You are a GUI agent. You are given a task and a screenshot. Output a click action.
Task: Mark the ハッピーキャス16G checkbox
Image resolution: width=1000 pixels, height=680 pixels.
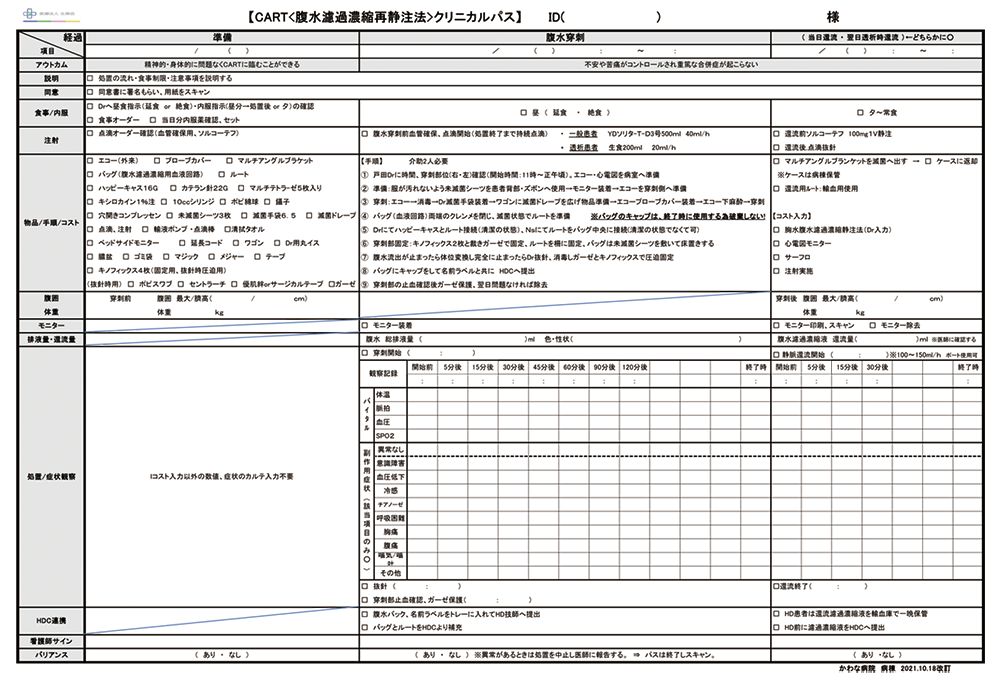pos(92,188)
